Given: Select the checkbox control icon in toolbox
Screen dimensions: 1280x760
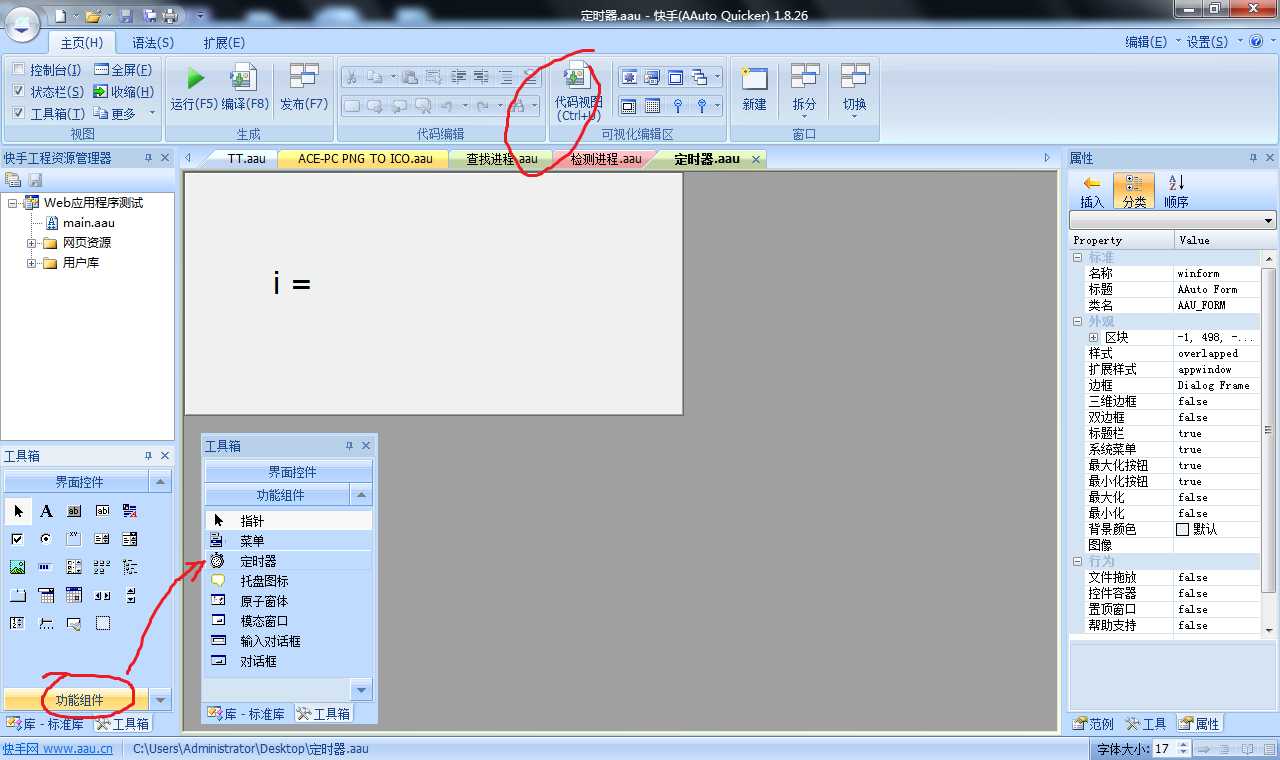Looking at the screenshot, I should click(x=17, y=539).
